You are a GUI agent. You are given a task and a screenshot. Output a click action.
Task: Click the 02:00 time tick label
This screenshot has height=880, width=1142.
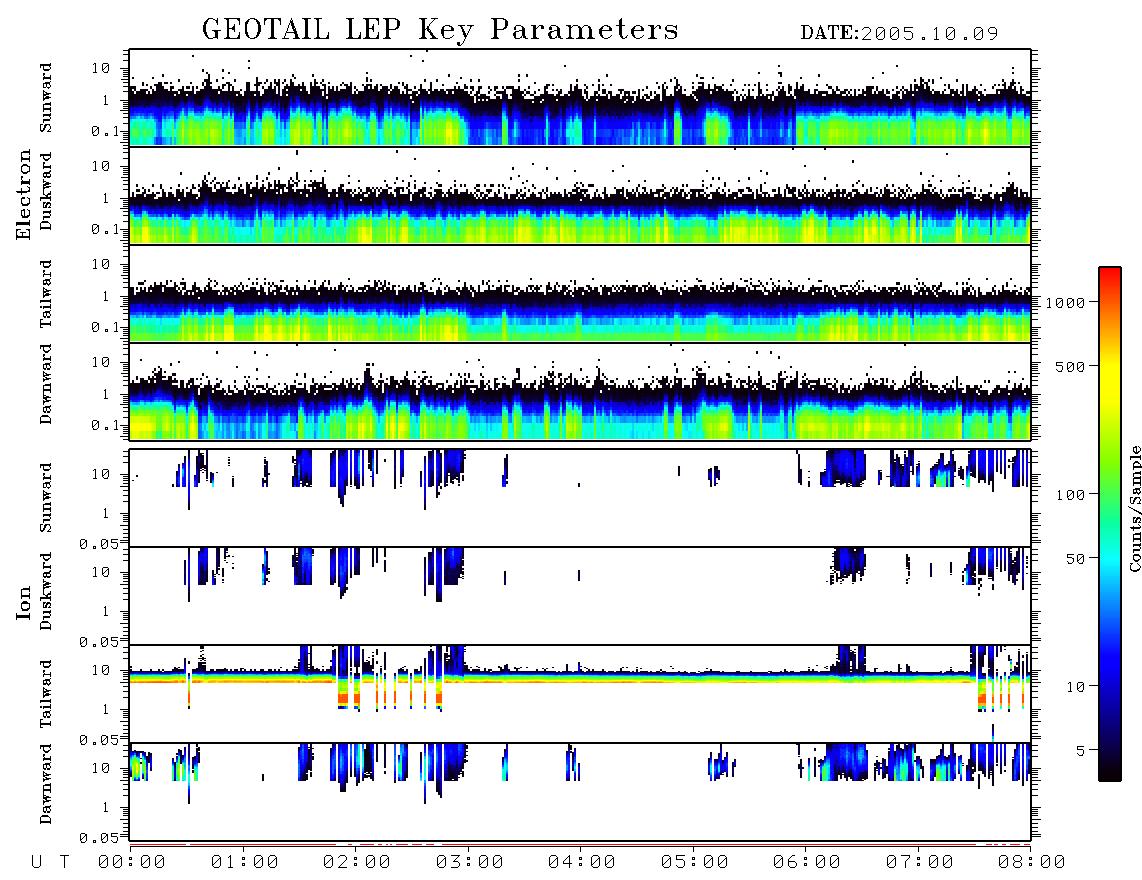tap(357, 863)
